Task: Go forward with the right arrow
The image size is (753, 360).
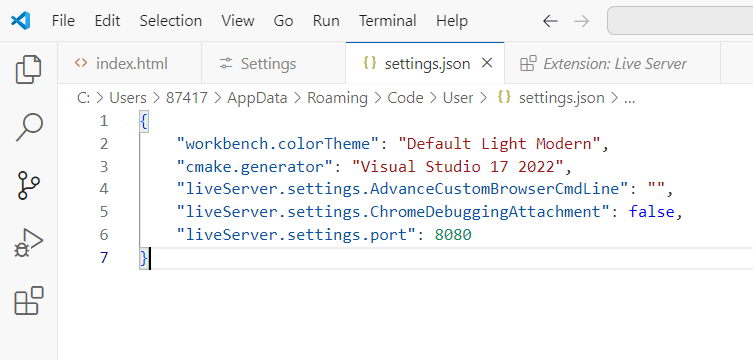Action: click(x=582, y=21)
